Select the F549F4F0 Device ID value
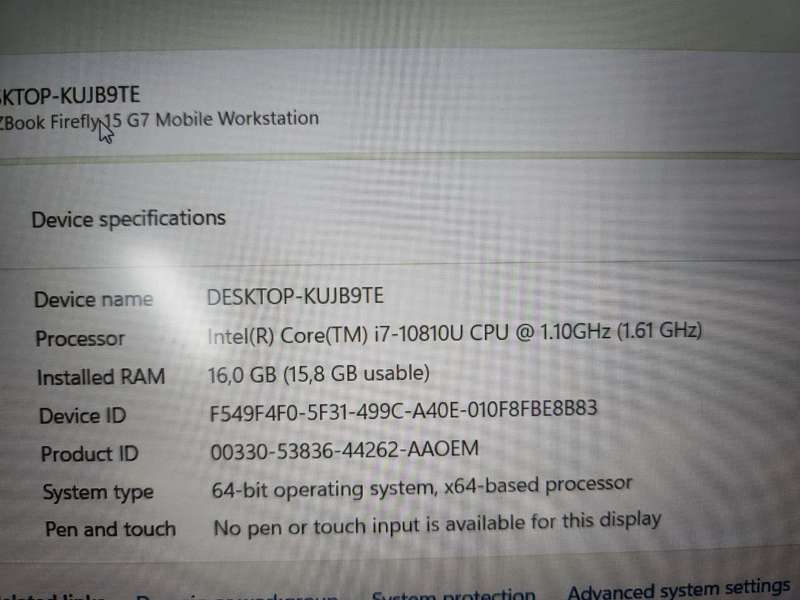This screenshot has width=800, height=600. (403, 410)
